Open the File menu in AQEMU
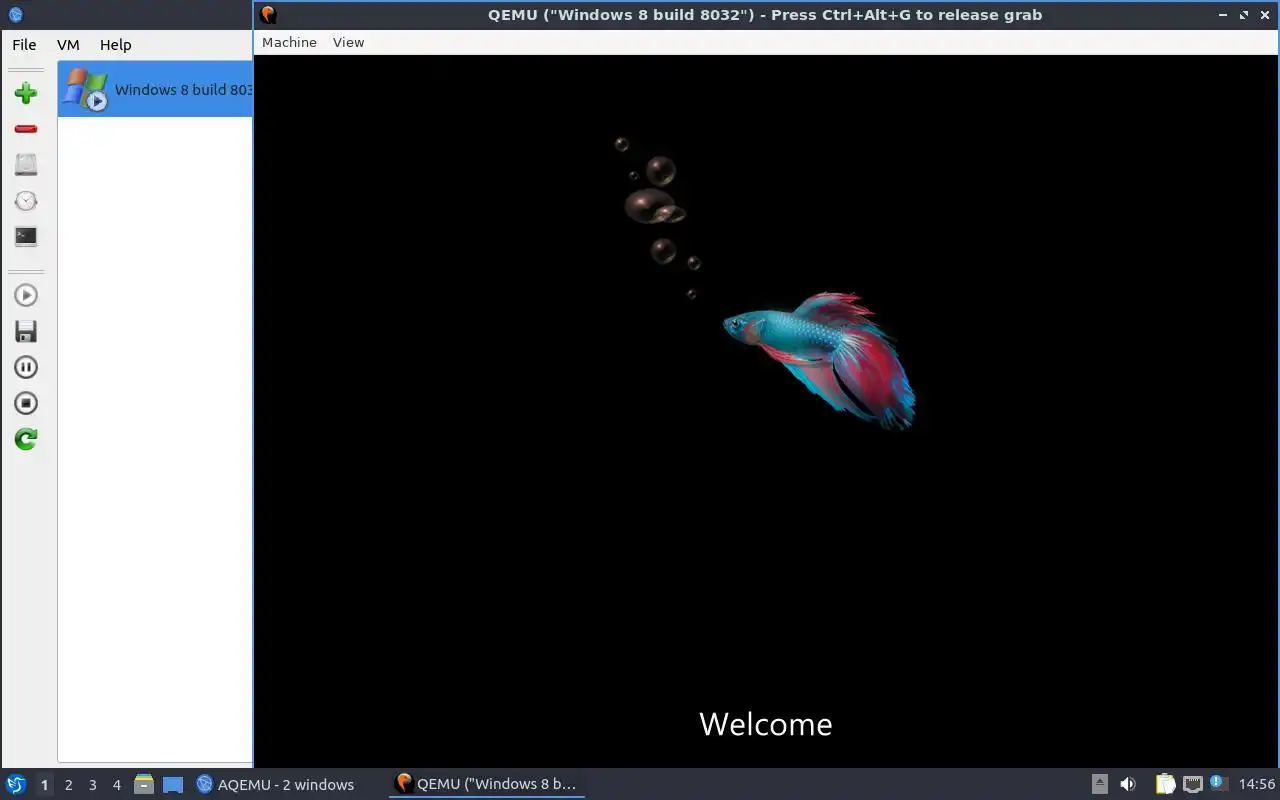 pyautogui.click(x=24, y=44)
